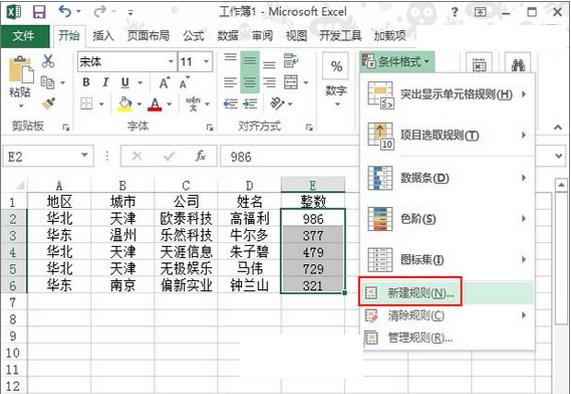Click the Copy icon

pyautogui.click(x=48, y=83)
